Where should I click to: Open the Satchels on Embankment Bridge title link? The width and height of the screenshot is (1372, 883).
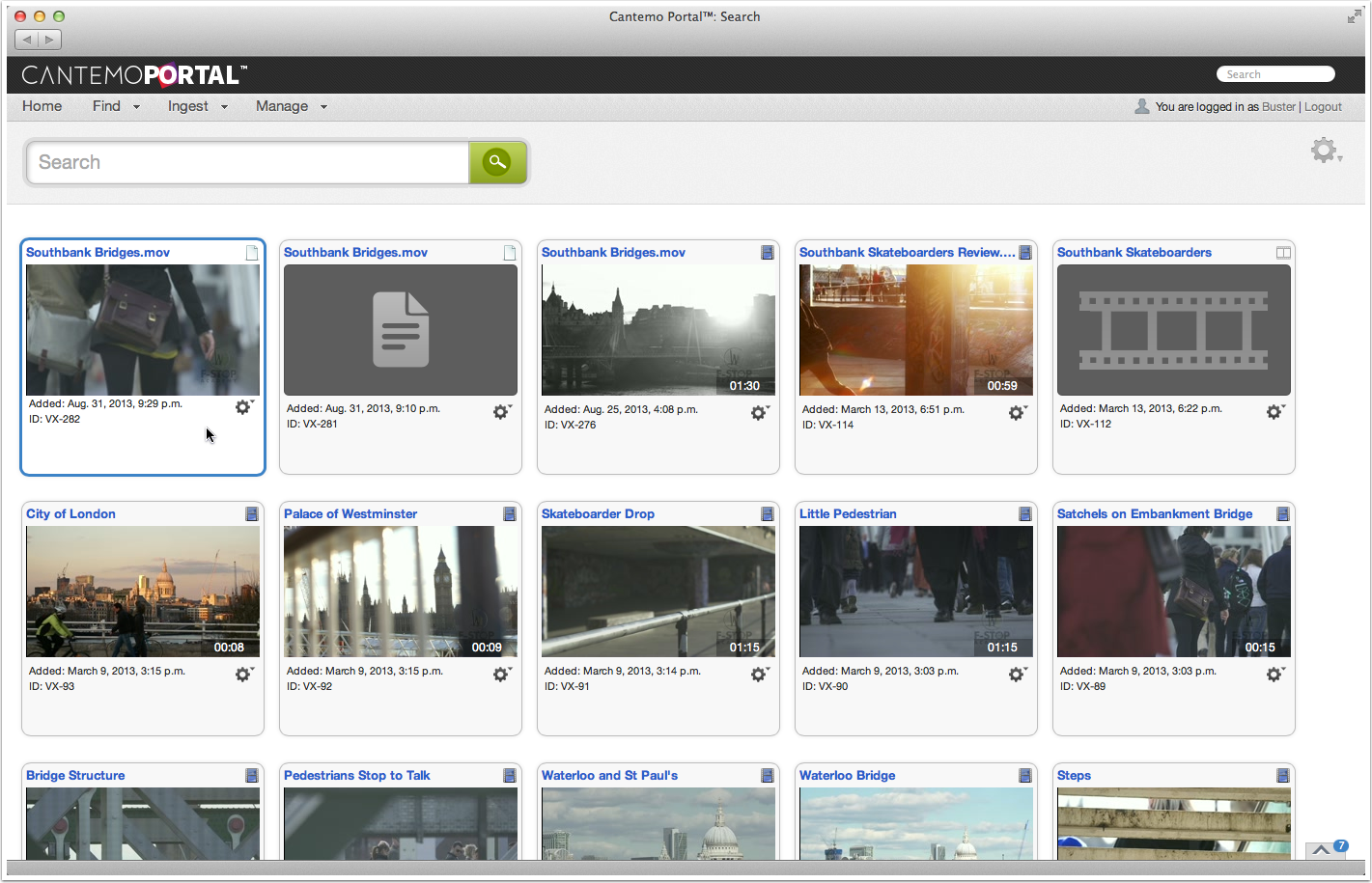tap(1155, 514)
